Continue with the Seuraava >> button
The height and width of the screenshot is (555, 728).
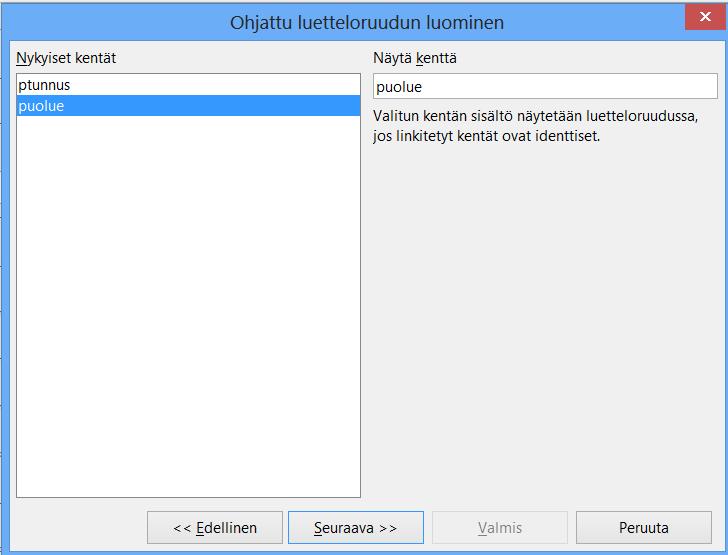pos(356,528)
